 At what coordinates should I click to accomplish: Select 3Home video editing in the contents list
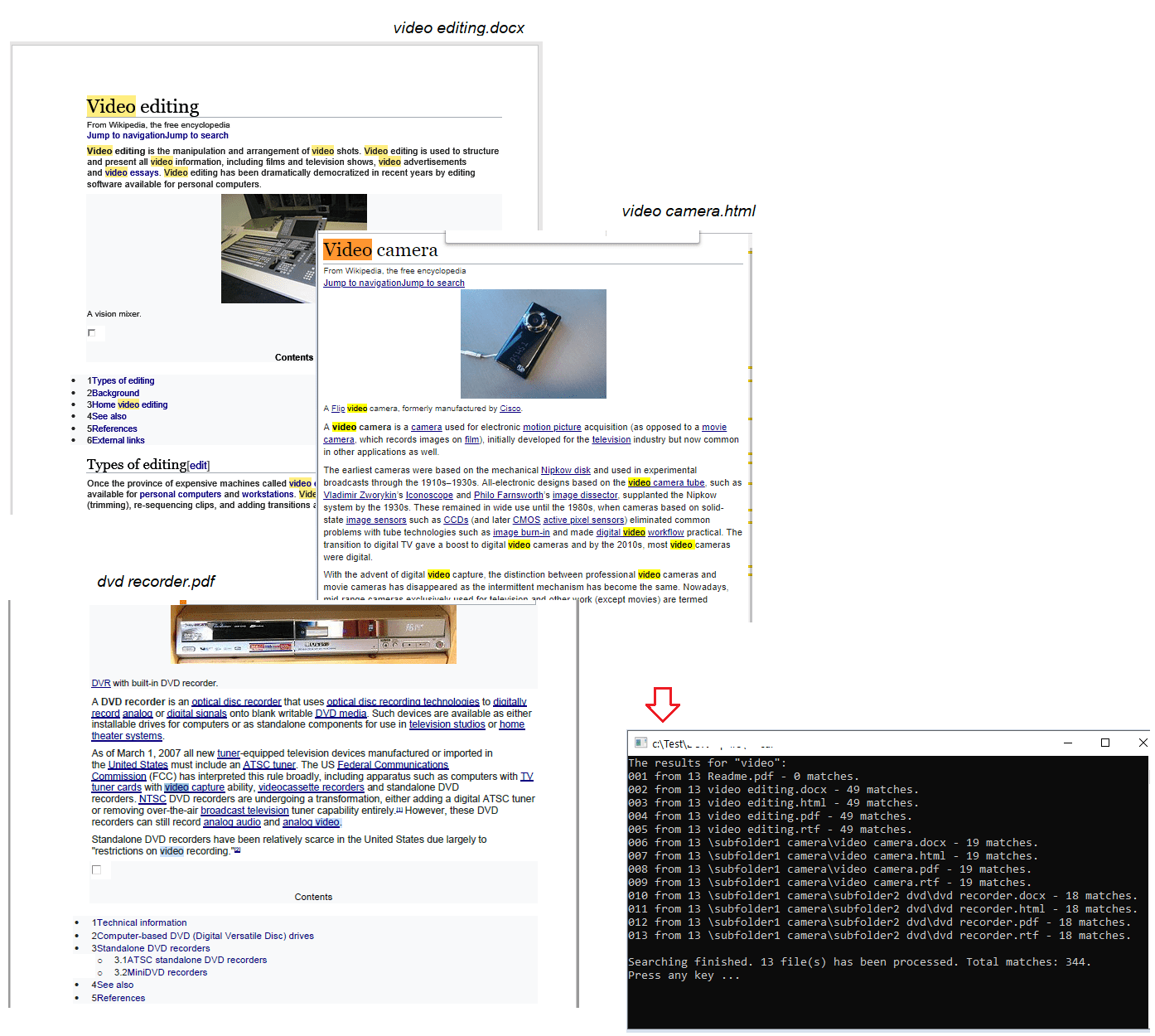pos(127,404)
